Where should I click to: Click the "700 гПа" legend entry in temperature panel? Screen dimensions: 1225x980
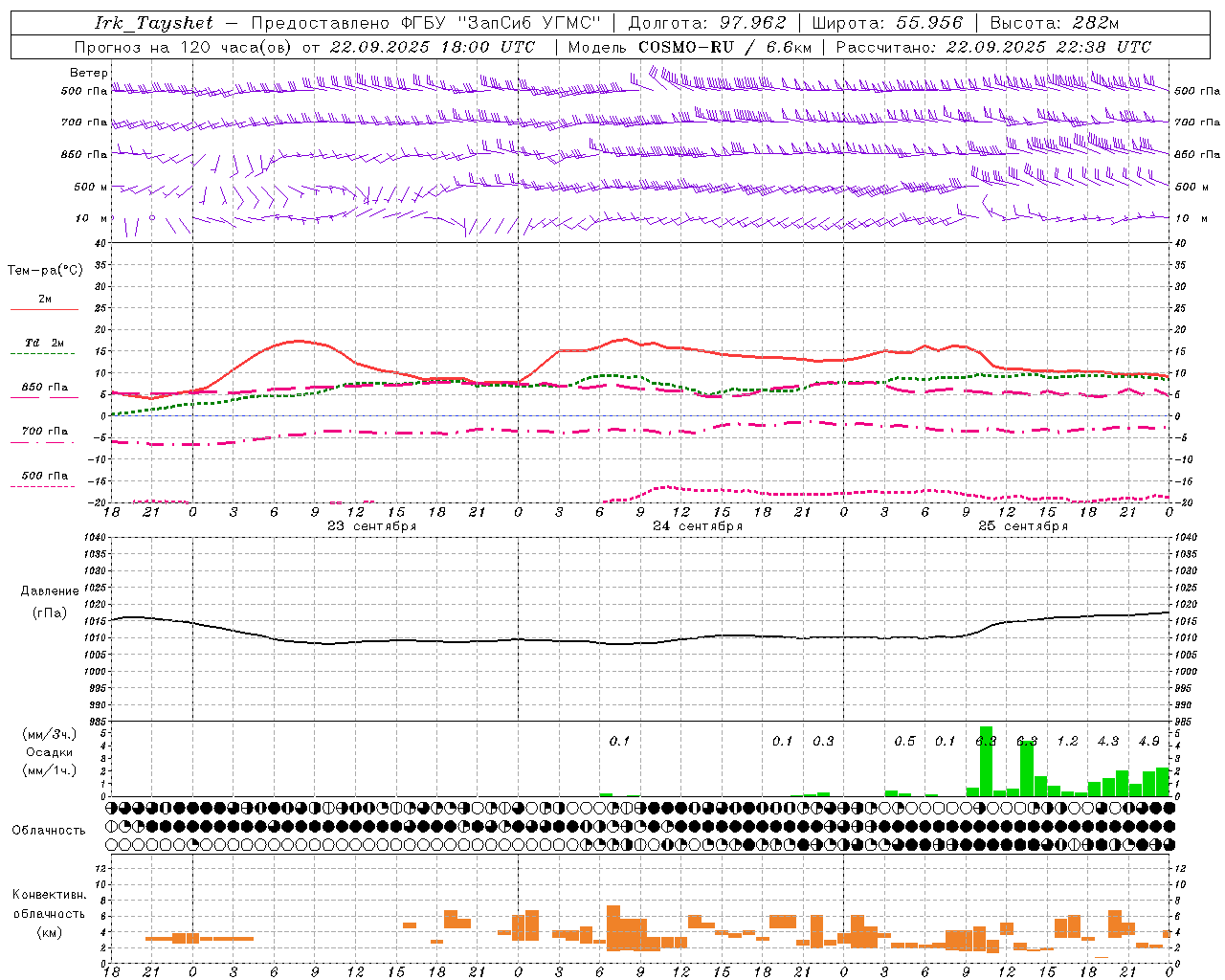(x=45, y=432)
